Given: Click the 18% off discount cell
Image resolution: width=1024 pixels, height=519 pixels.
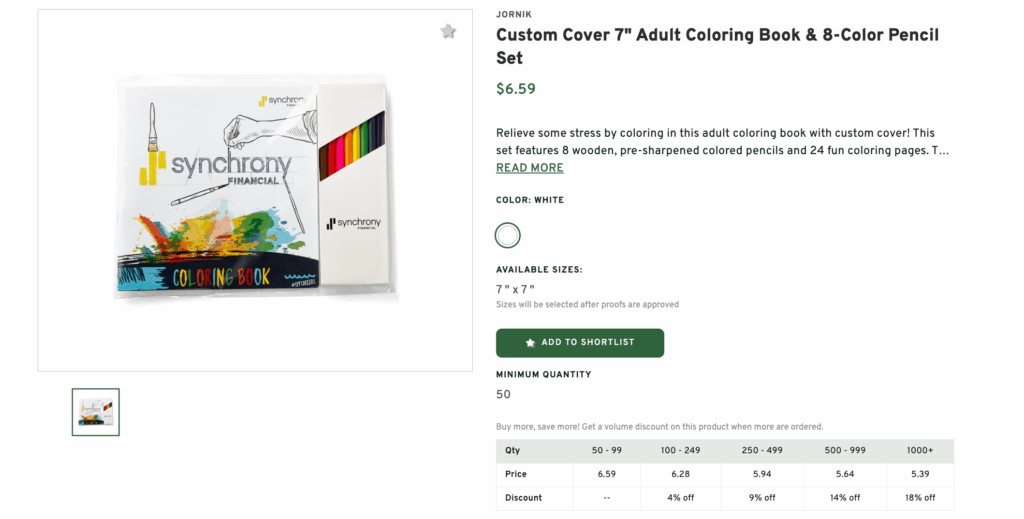Looking at the screenshot, I should (x=919, y=498).
